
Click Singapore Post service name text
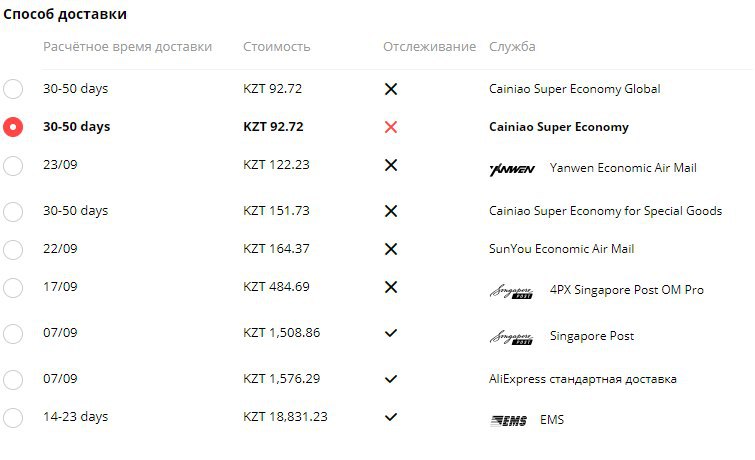point(592,336)
